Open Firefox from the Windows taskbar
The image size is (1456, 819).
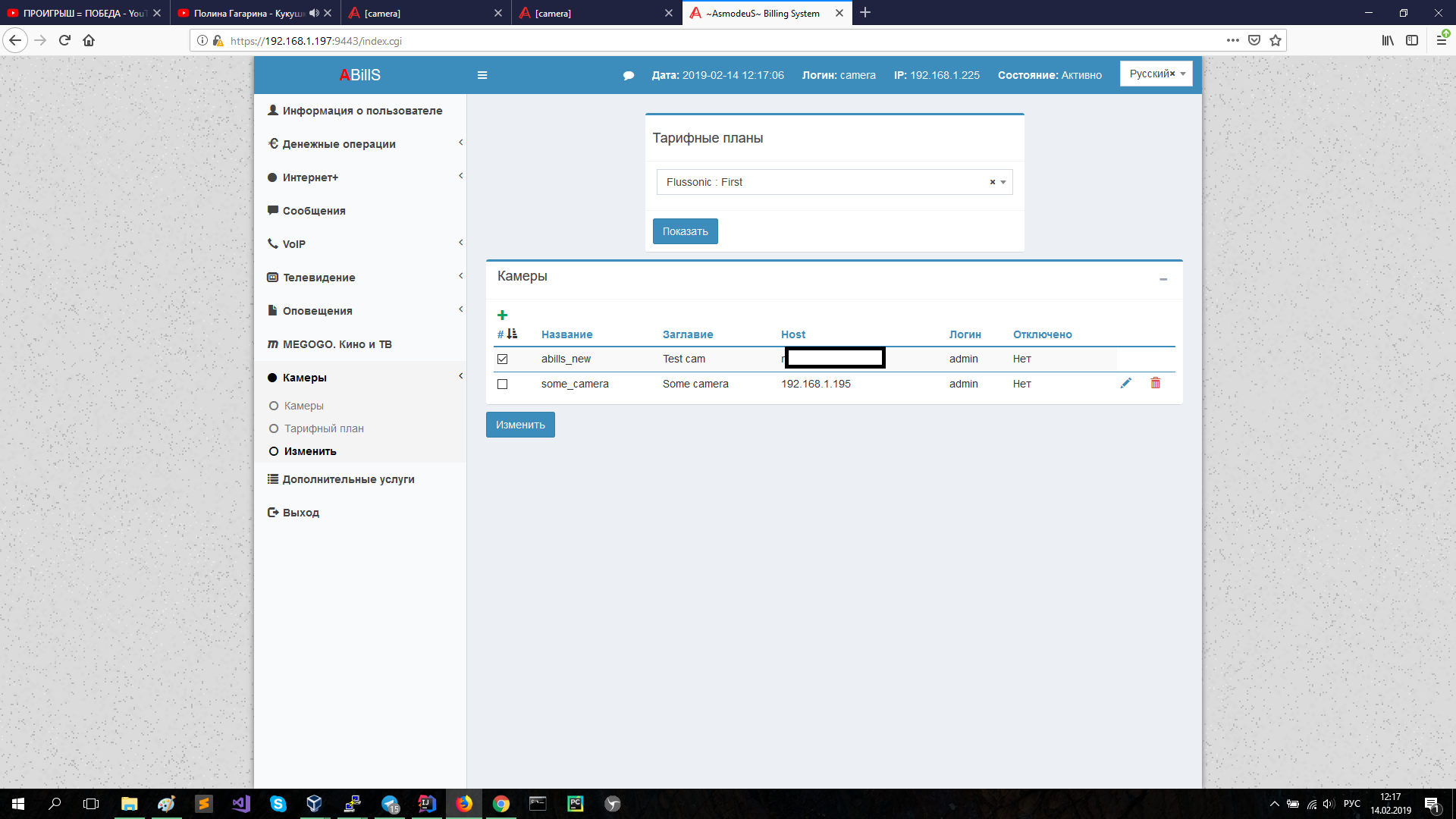point(464,804)
